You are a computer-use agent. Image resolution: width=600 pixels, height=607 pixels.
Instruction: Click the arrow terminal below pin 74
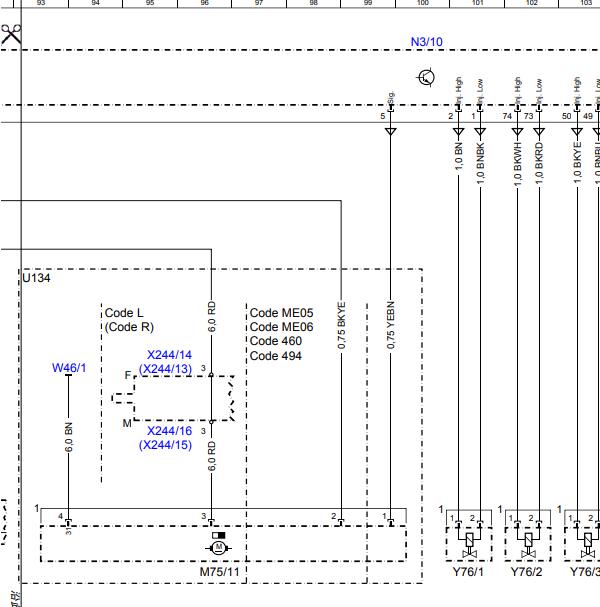518,132
